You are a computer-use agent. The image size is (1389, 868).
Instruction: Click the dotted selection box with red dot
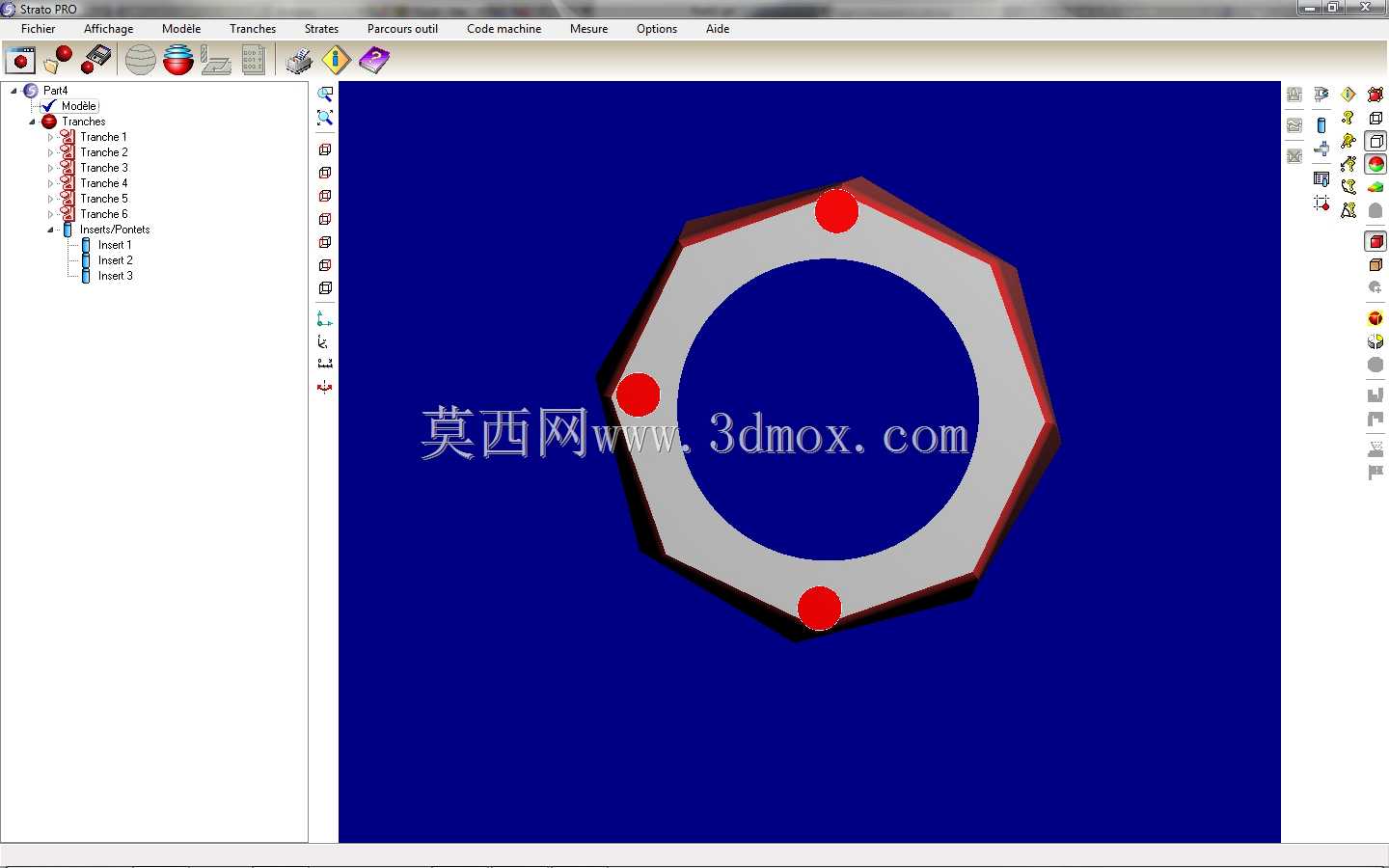tap(1321, 203)
